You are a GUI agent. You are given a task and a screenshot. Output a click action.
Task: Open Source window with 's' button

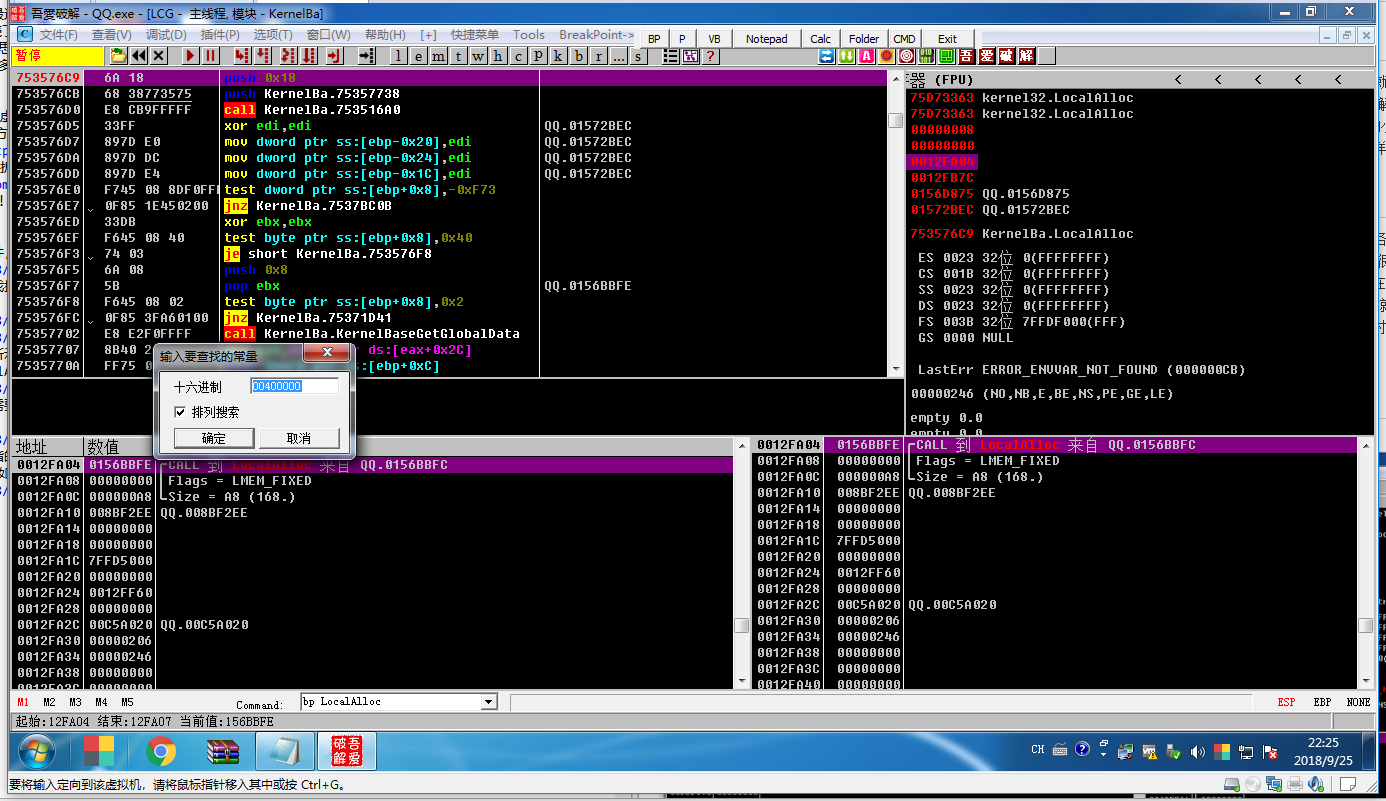(x=638, y=56)
